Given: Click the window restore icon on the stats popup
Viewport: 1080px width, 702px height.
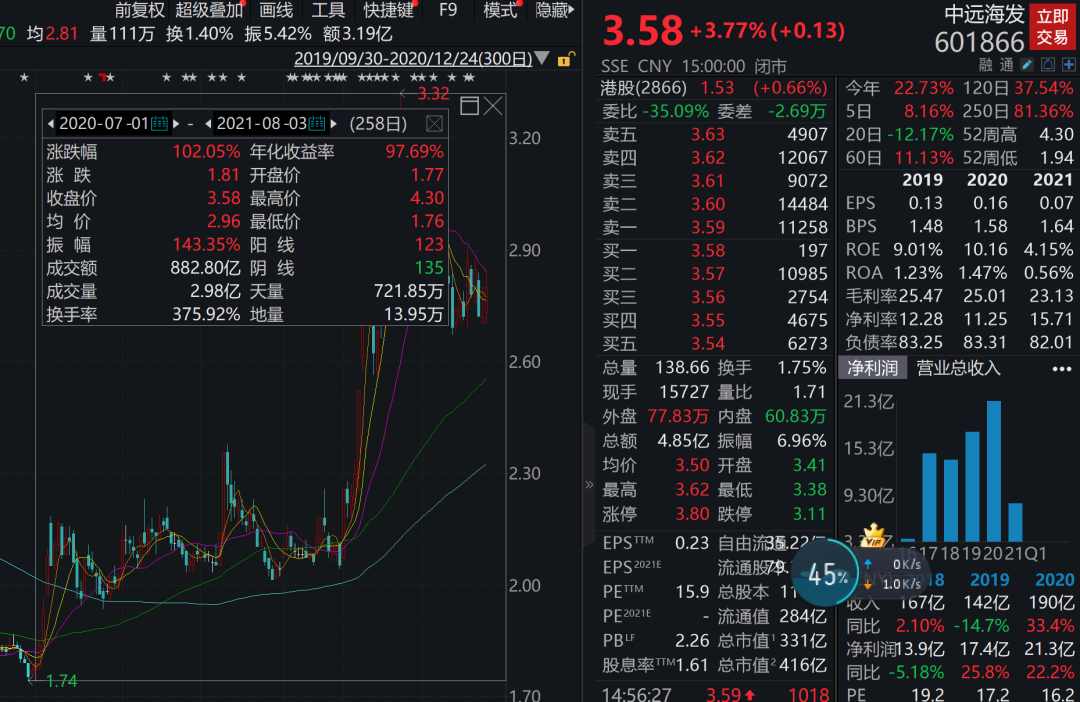Looking at the screenshot, I should click(469, 104).
